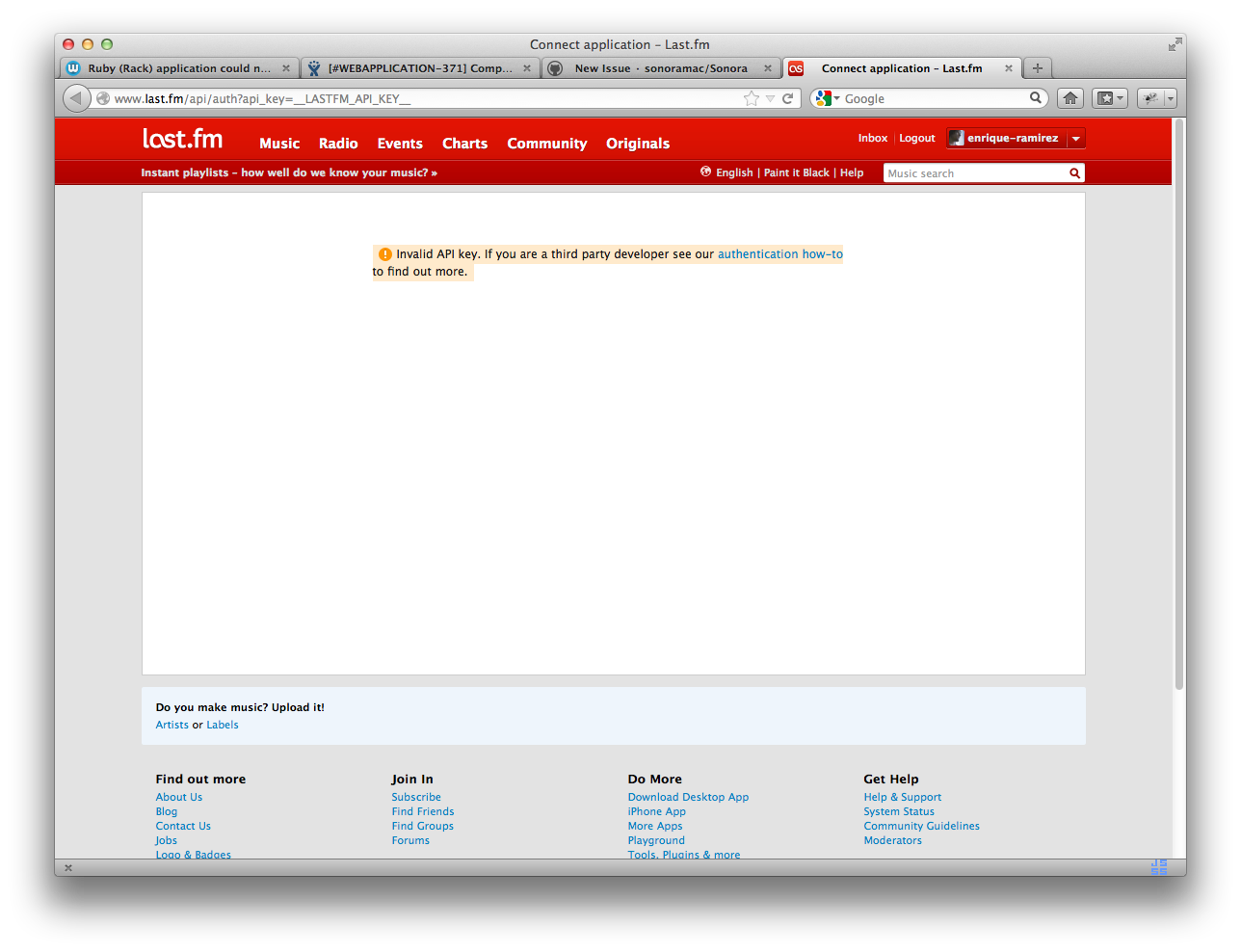The height and width of the screenshot is (952, 1241).
Task: Open the Forums footer link
Action: pyautogui.click(x=410, y=840)
